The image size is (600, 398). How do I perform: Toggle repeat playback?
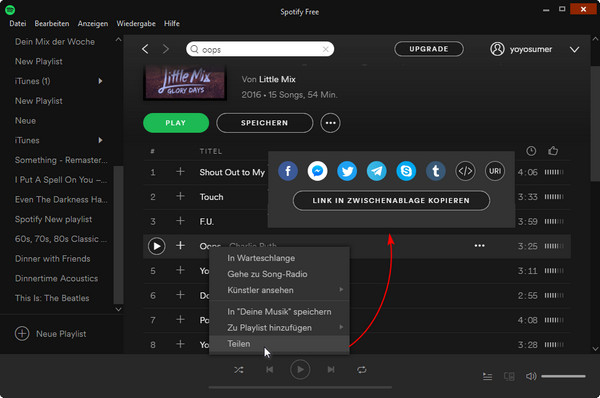click(x=362, y=370)
